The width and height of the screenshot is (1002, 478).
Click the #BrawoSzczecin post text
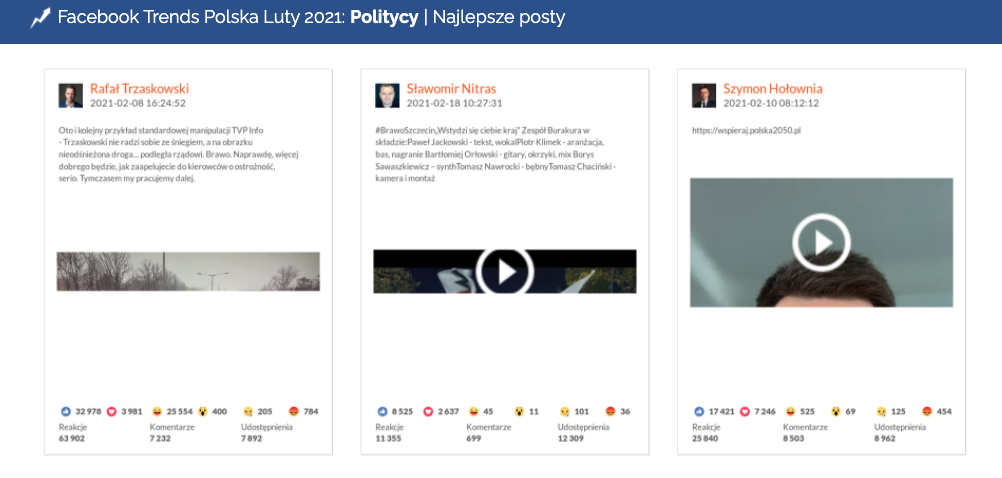pyautogui.click(x=494, y=151)
